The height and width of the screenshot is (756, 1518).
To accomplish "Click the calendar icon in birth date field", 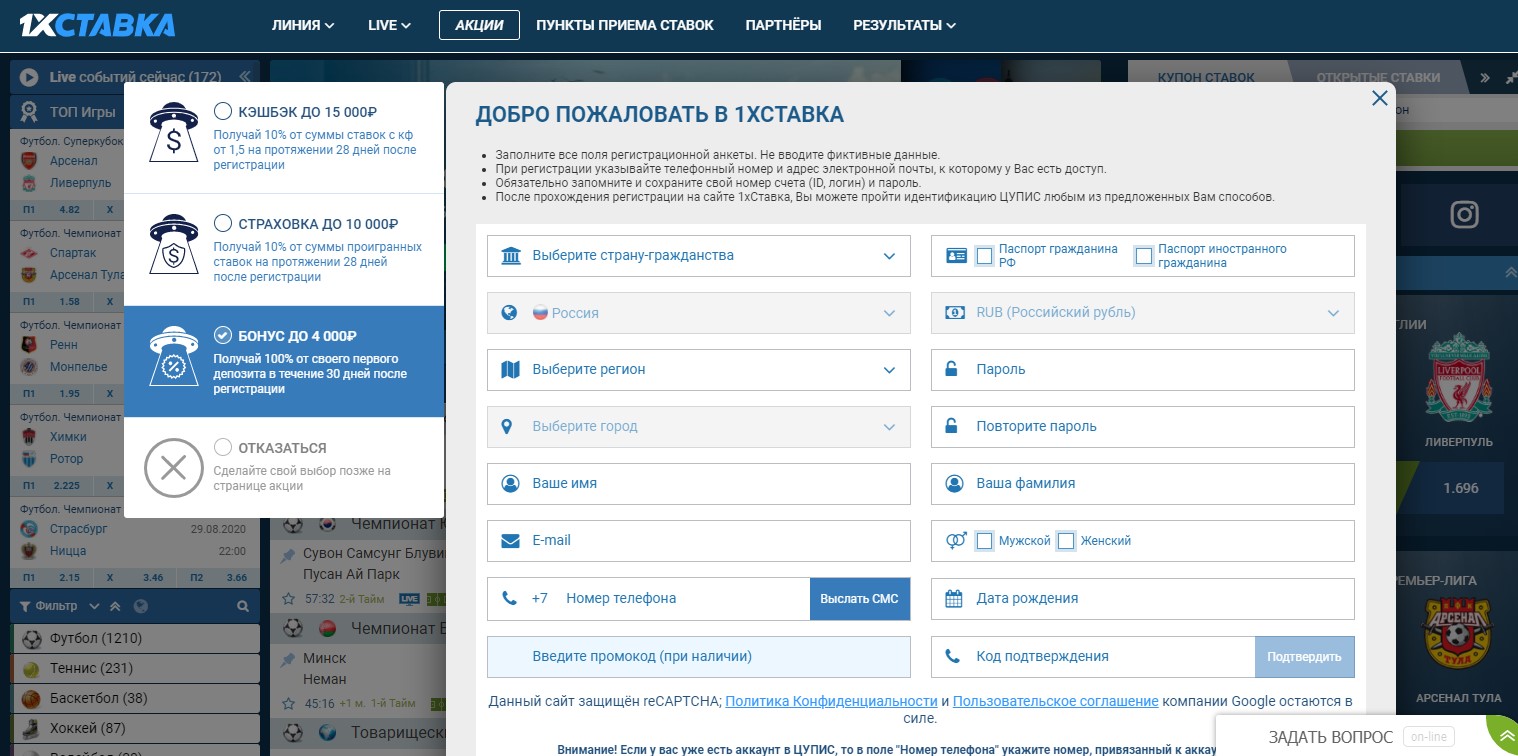I will (x=955, y=599).
